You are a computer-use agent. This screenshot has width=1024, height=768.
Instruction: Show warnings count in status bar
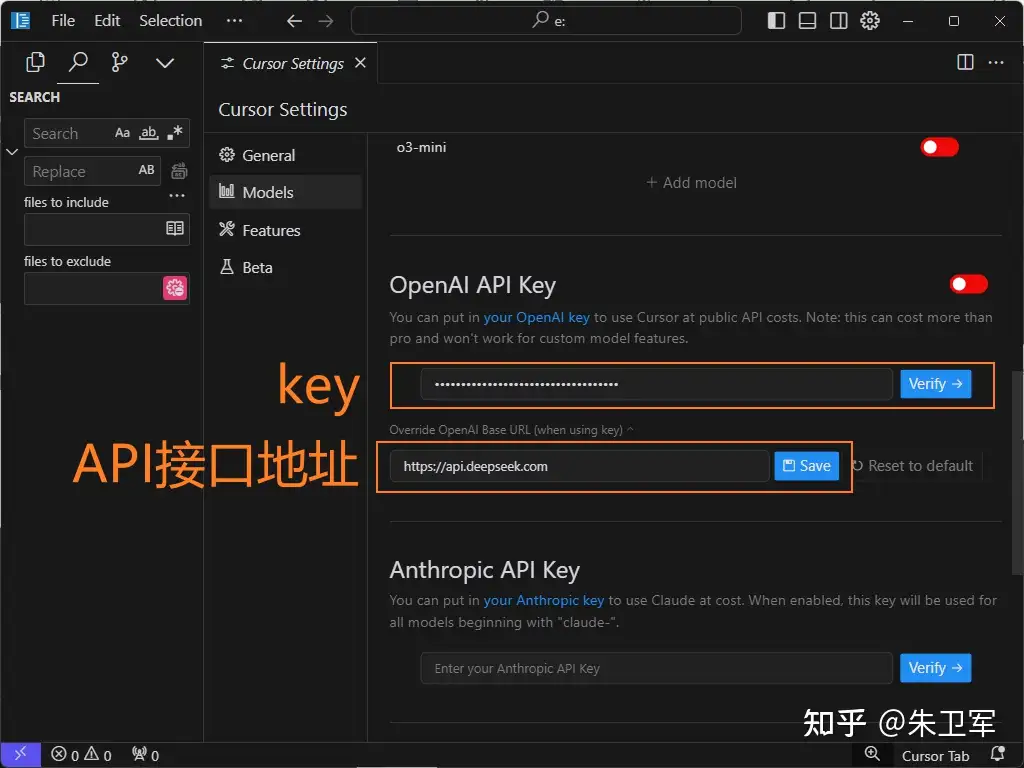click(98, 755)
